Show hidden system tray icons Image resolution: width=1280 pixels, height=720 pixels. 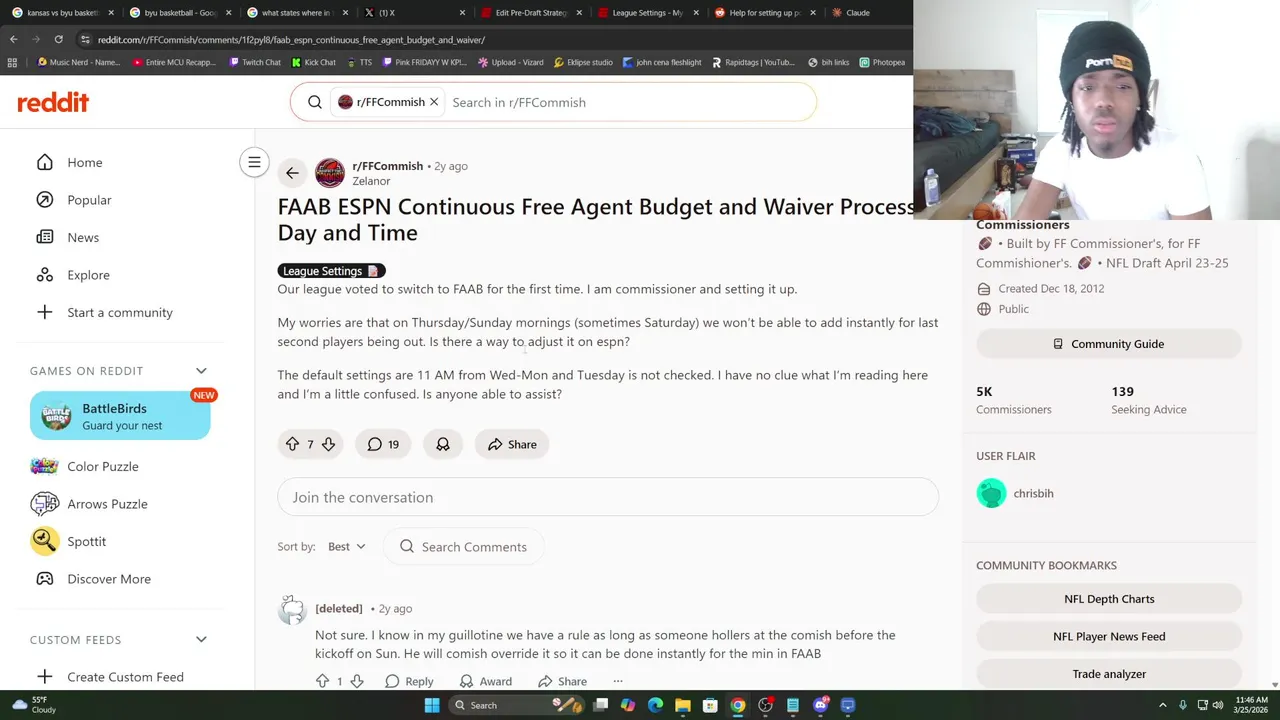click(x=1163, y=705)
